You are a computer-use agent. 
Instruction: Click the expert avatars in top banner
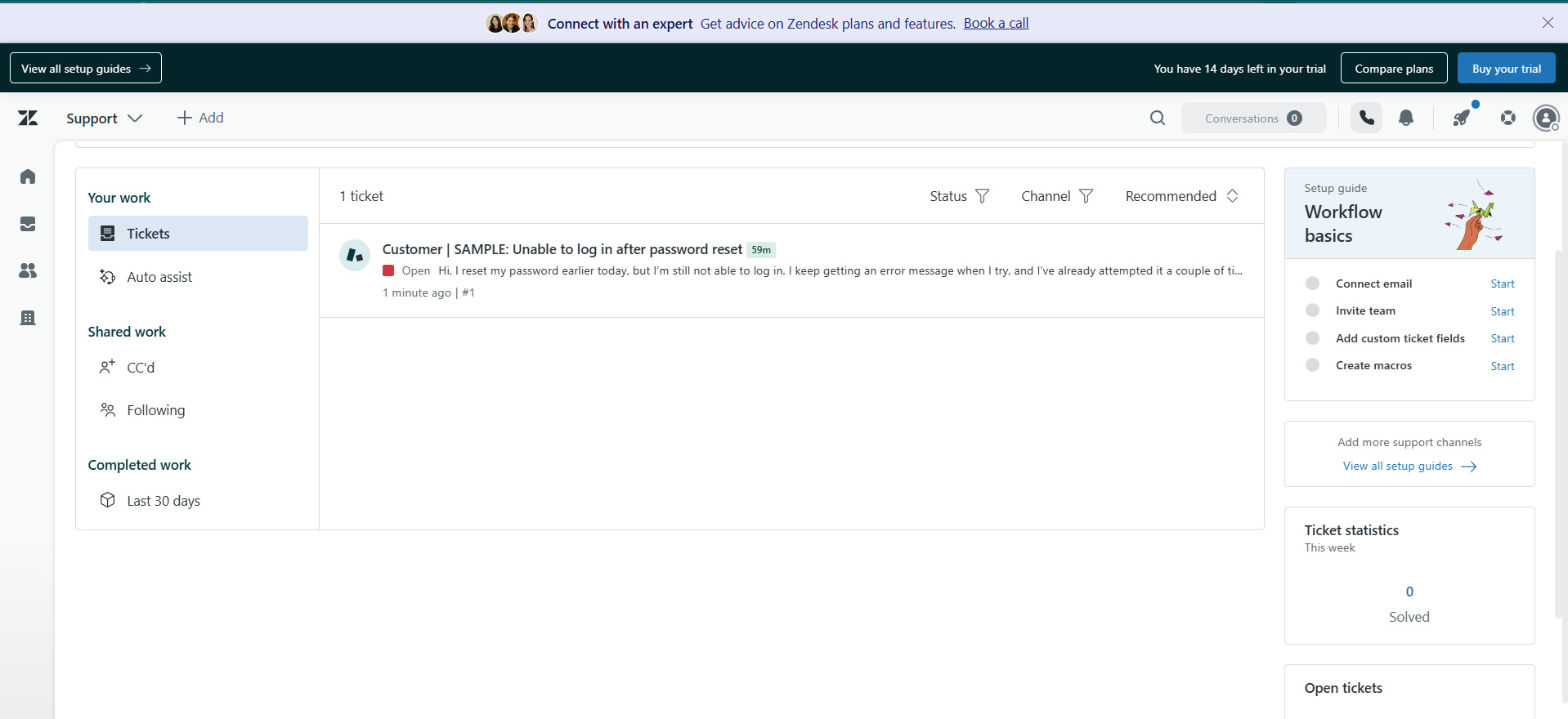512,23
